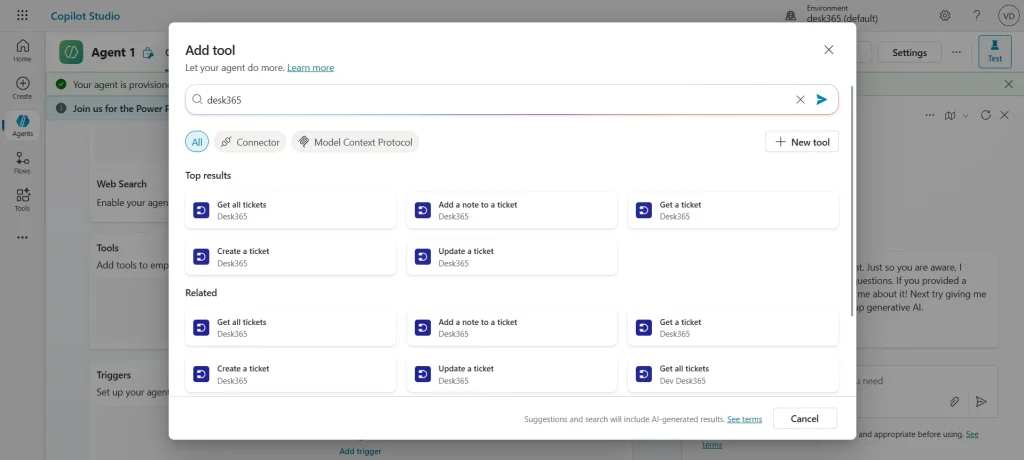Close the Add tool dialog
This screenshot has width=1024, height=460.
[829, 50]
